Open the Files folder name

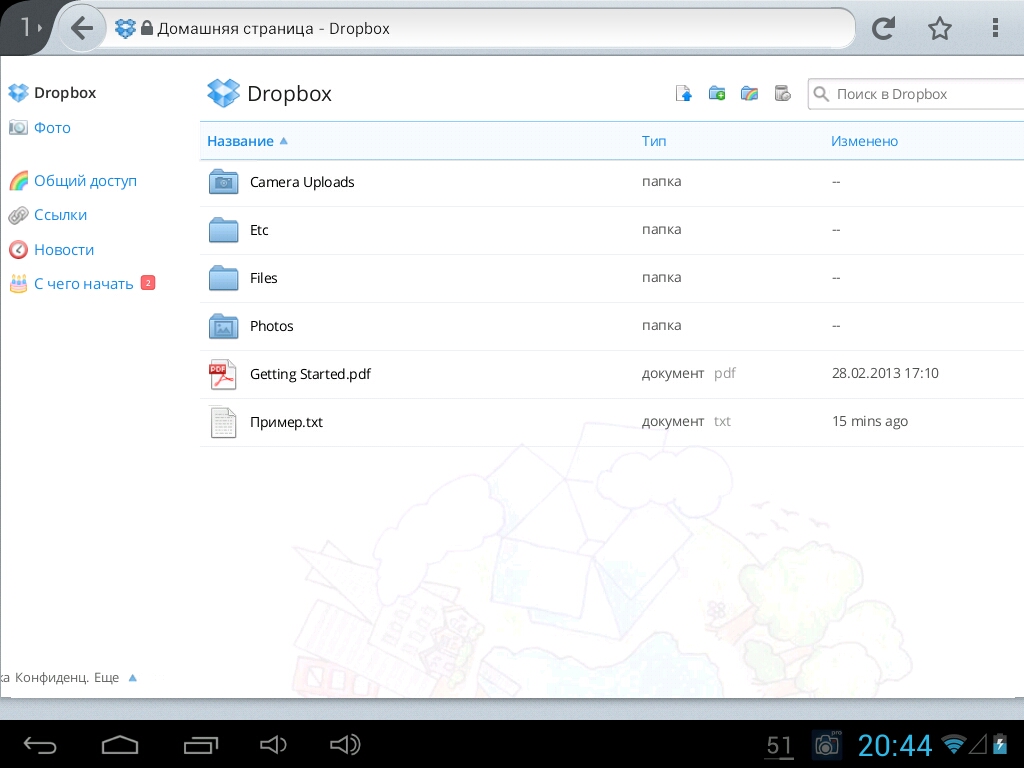tap(263, 278)
